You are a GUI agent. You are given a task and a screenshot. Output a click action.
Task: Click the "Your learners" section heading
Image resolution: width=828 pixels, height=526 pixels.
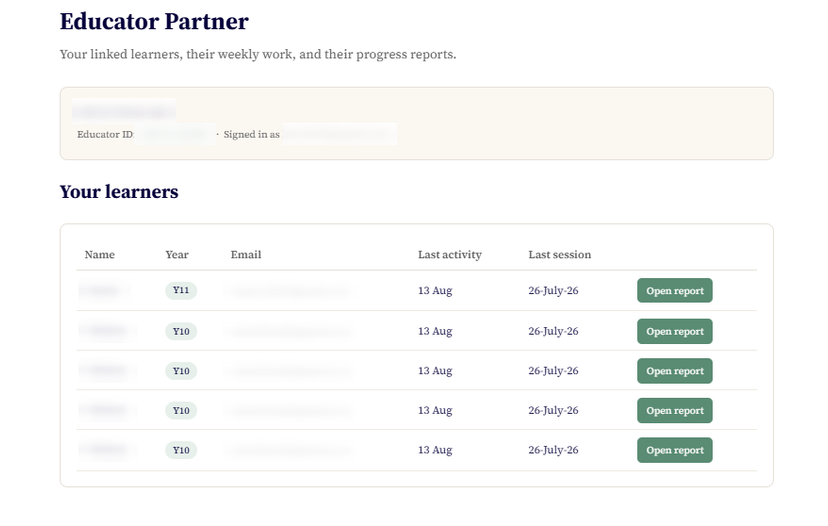point(119,192)
